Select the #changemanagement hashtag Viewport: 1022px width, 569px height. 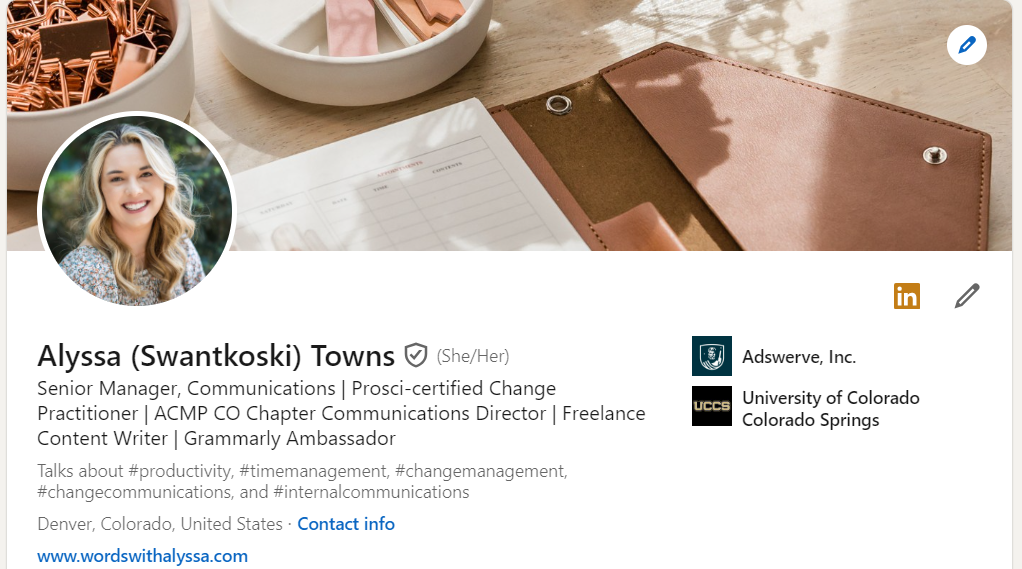pos(480,471)
